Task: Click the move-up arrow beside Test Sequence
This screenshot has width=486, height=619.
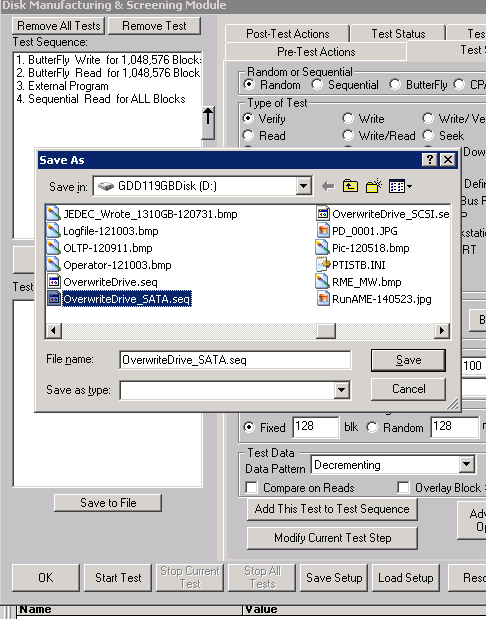Action: (208, 122)
